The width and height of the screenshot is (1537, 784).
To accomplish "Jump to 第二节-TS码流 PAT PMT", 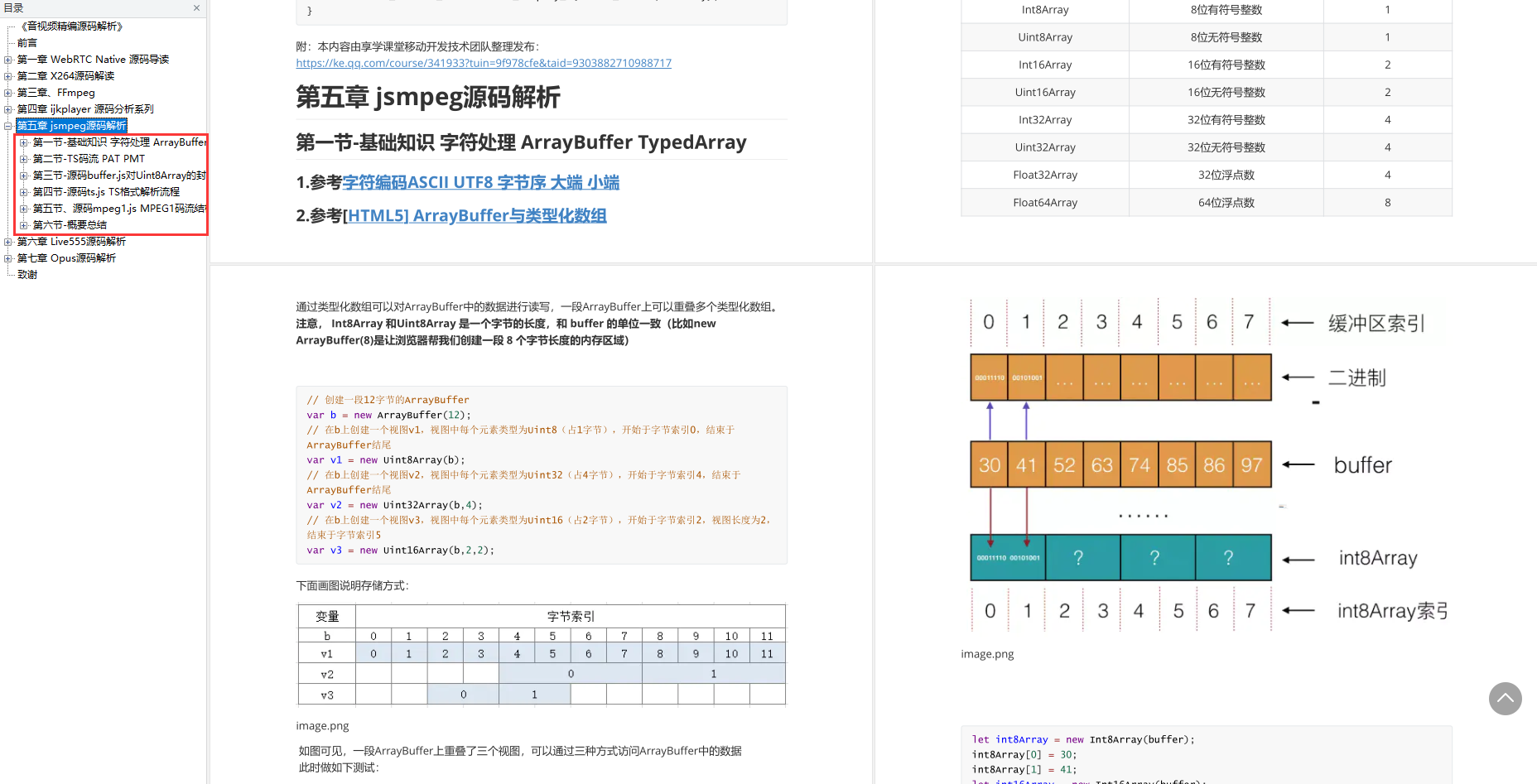I will (x=89, y=159).
